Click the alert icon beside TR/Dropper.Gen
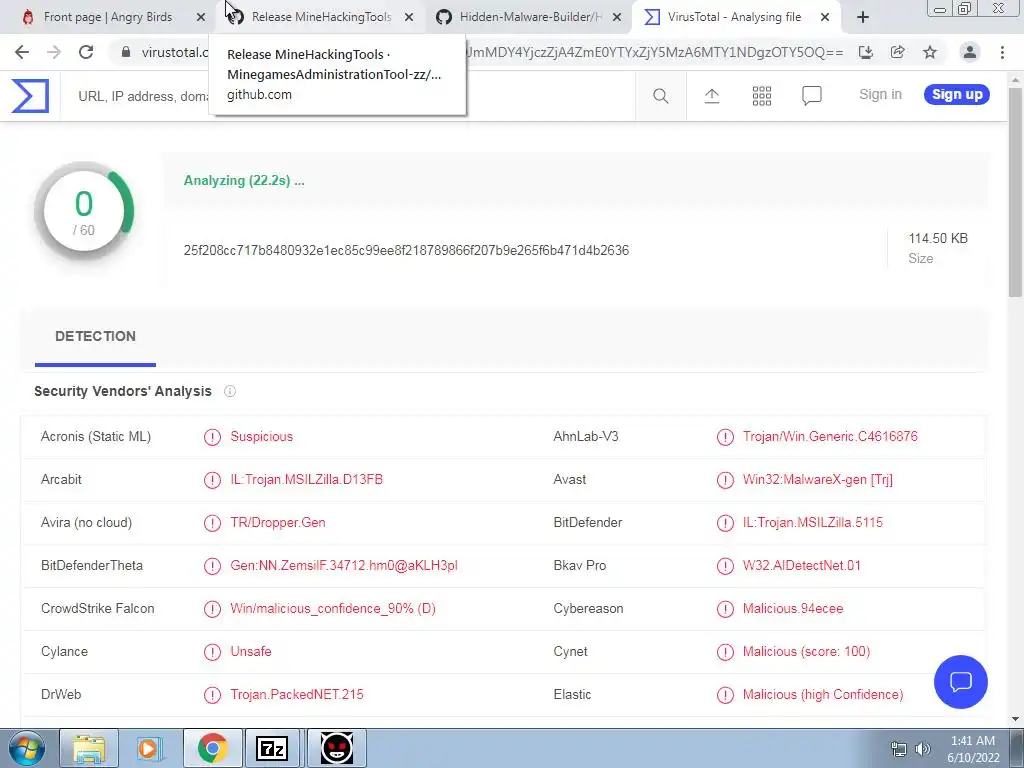The height and width of the screenshot is (768, 1024). 212,523
